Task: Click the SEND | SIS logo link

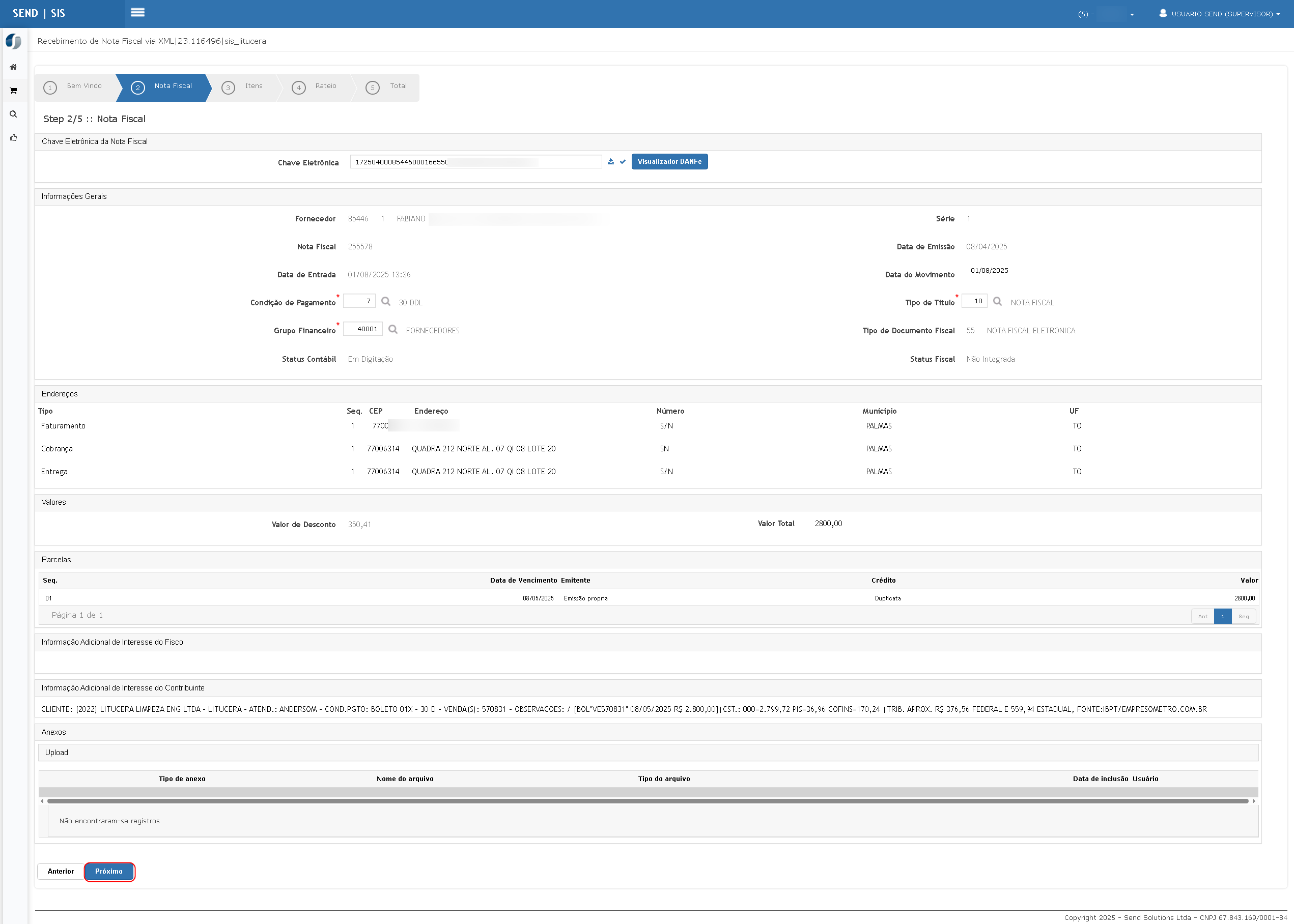Action: [x=39, y=13]
